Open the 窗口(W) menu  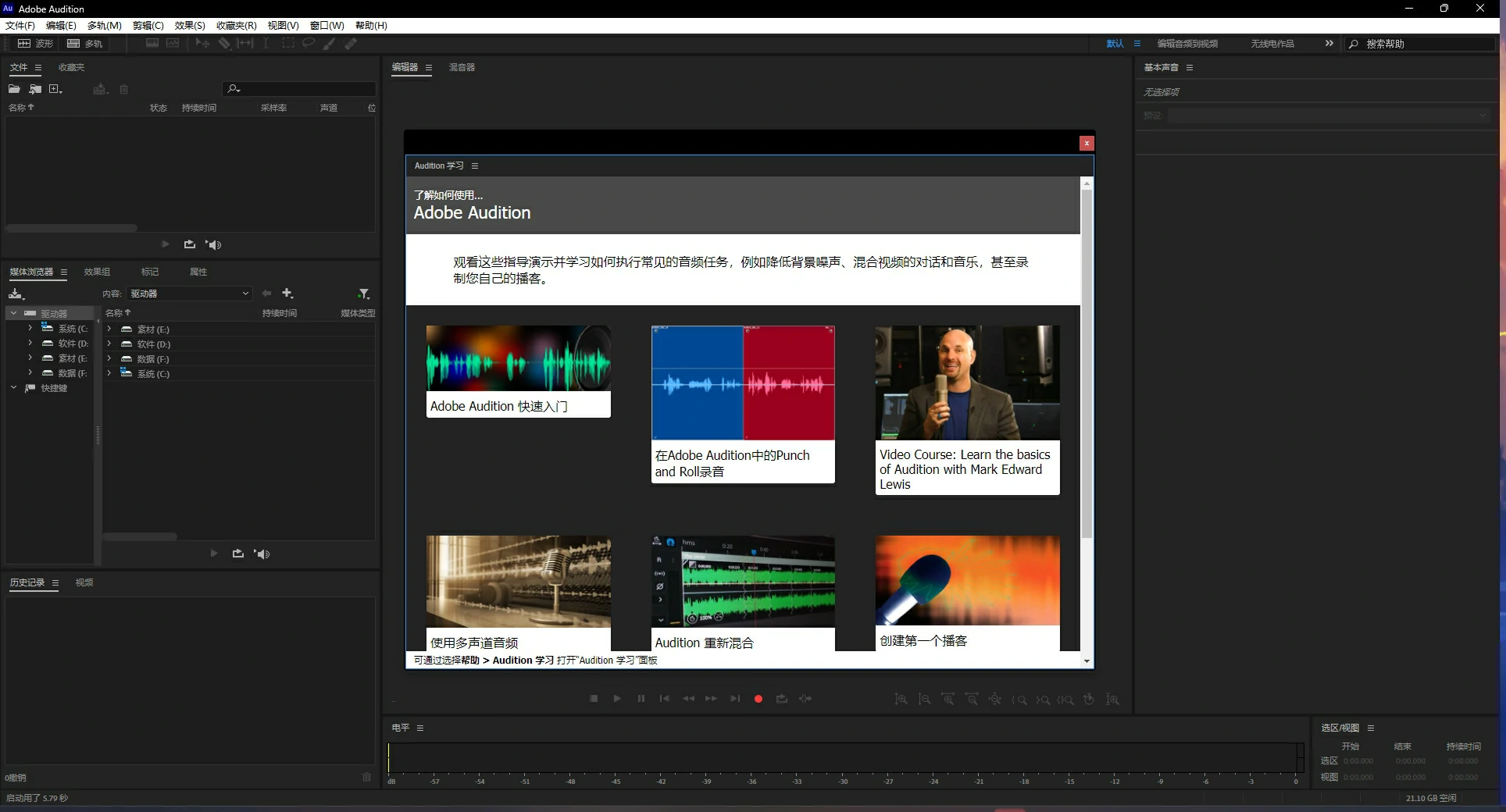[x=327, y=25]
